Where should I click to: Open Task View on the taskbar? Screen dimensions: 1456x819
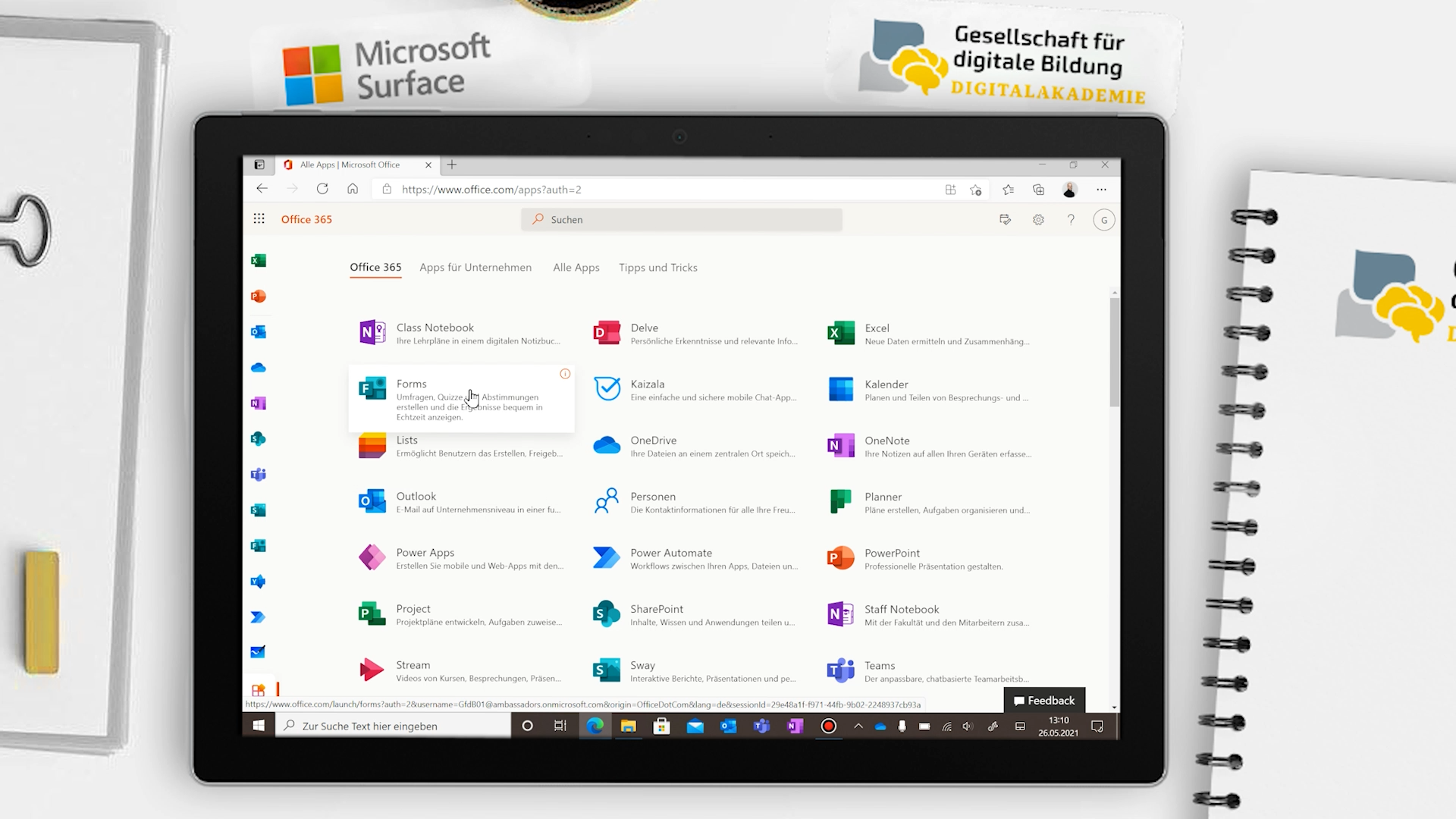[x=560, y=726]
